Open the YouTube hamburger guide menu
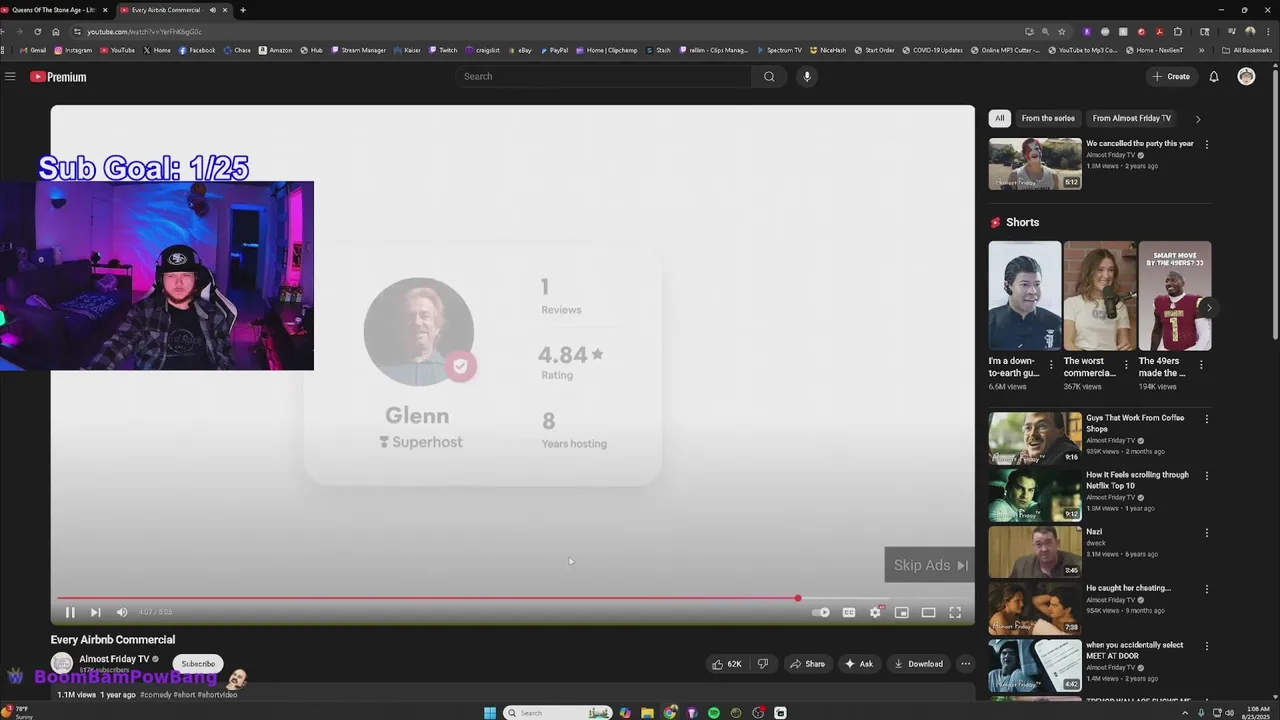Viewport: 1280px width, 720px height. pos(10,77)
